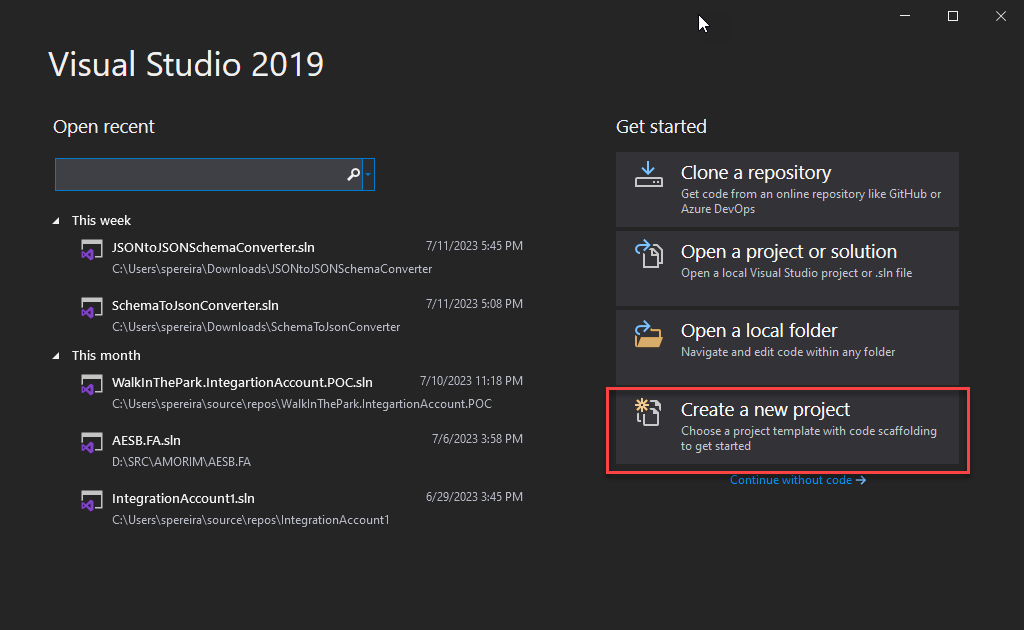Collapse the This week group
1024x630 pixels.
(x=57, y=221)
